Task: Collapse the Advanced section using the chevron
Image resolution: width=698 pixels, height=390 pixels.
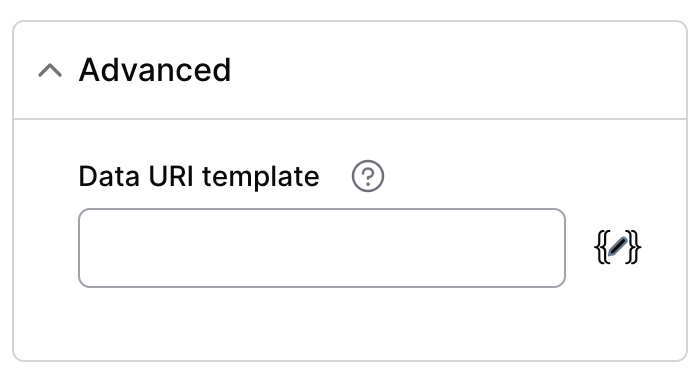Action: tap(50, 70)
